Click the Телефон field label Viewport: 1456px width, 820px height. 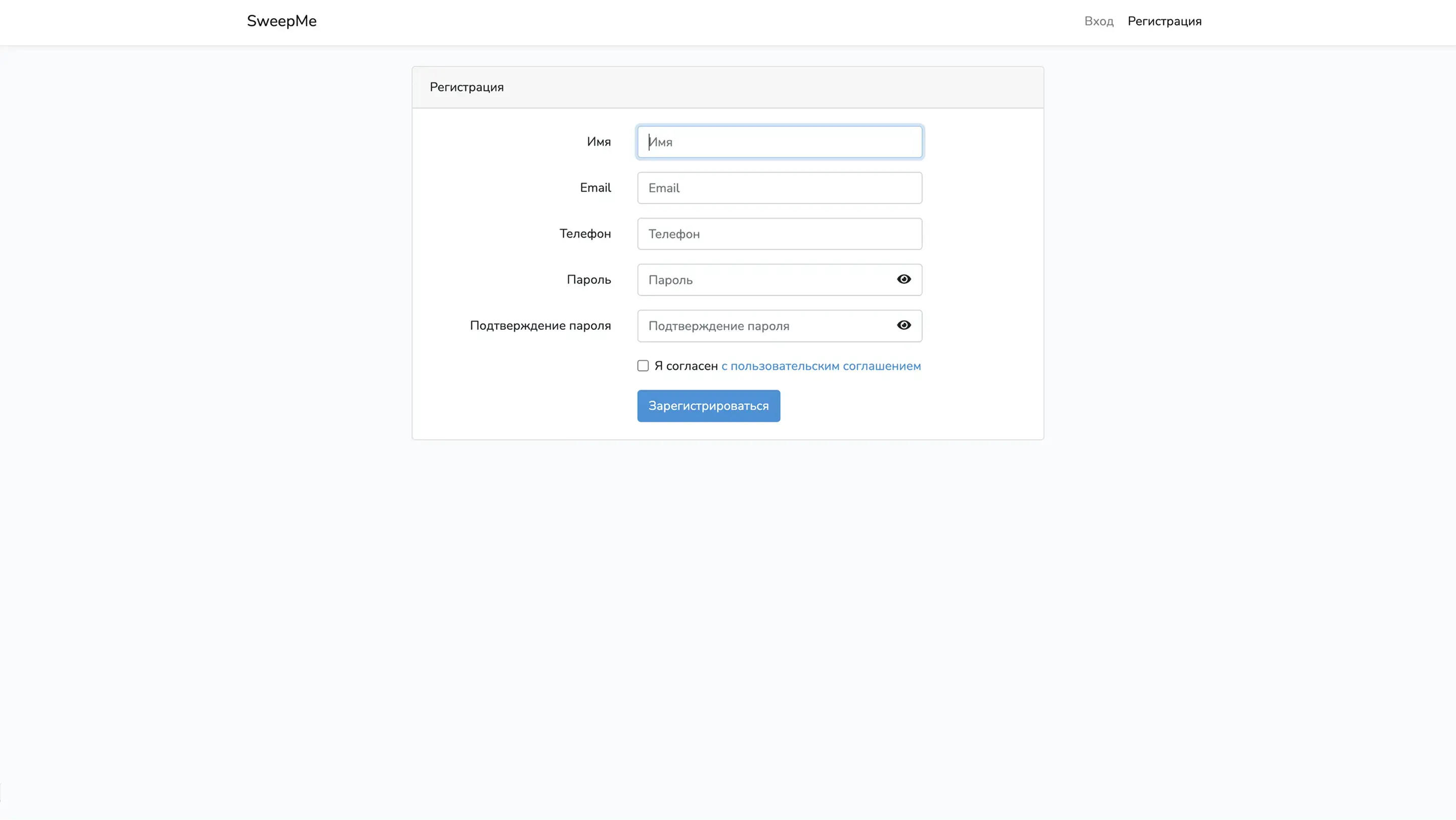pyautogui.click(x=585, y=234)
